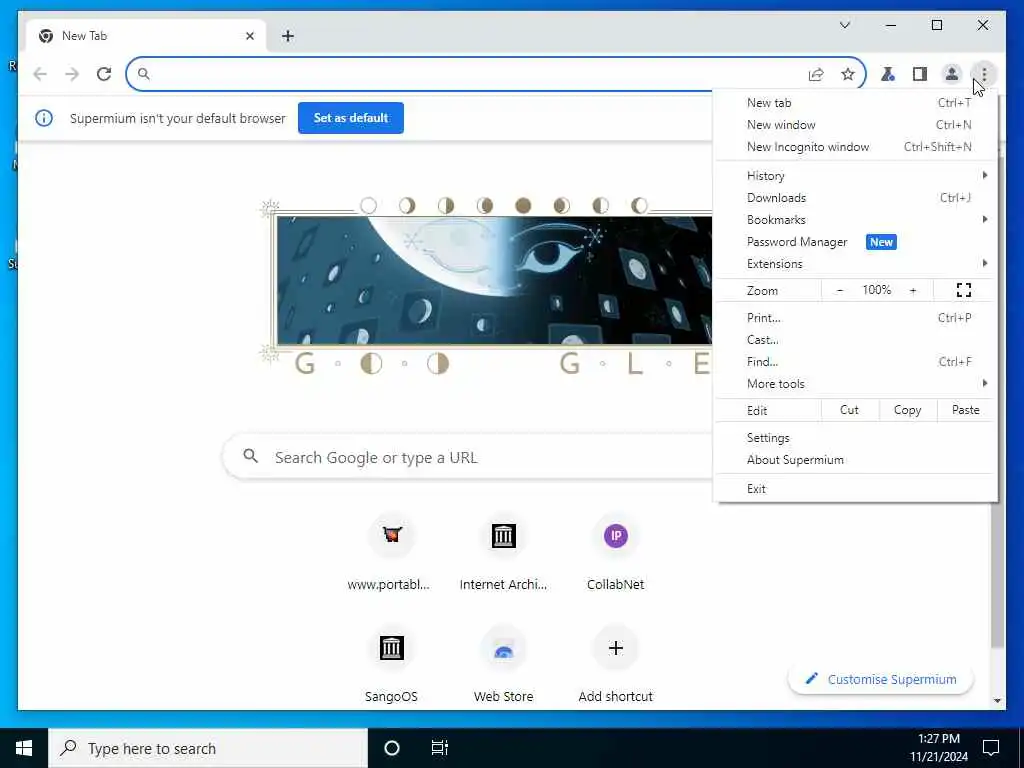Choose New window menu entry
Viewport: 1024px width, 768px height.
(x=856, y=125)
